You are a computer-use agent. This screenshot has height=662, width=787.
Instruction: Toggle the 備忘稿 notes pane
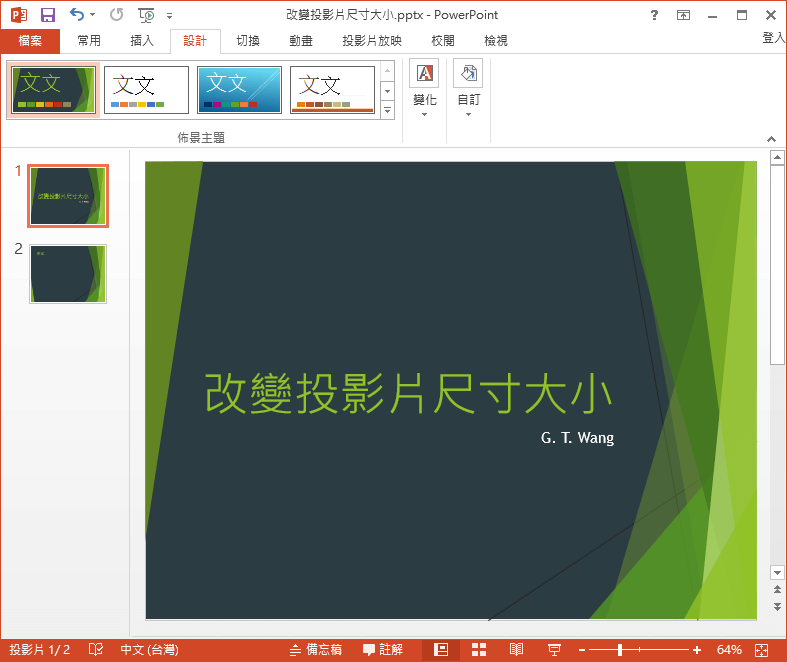(315, 650)
